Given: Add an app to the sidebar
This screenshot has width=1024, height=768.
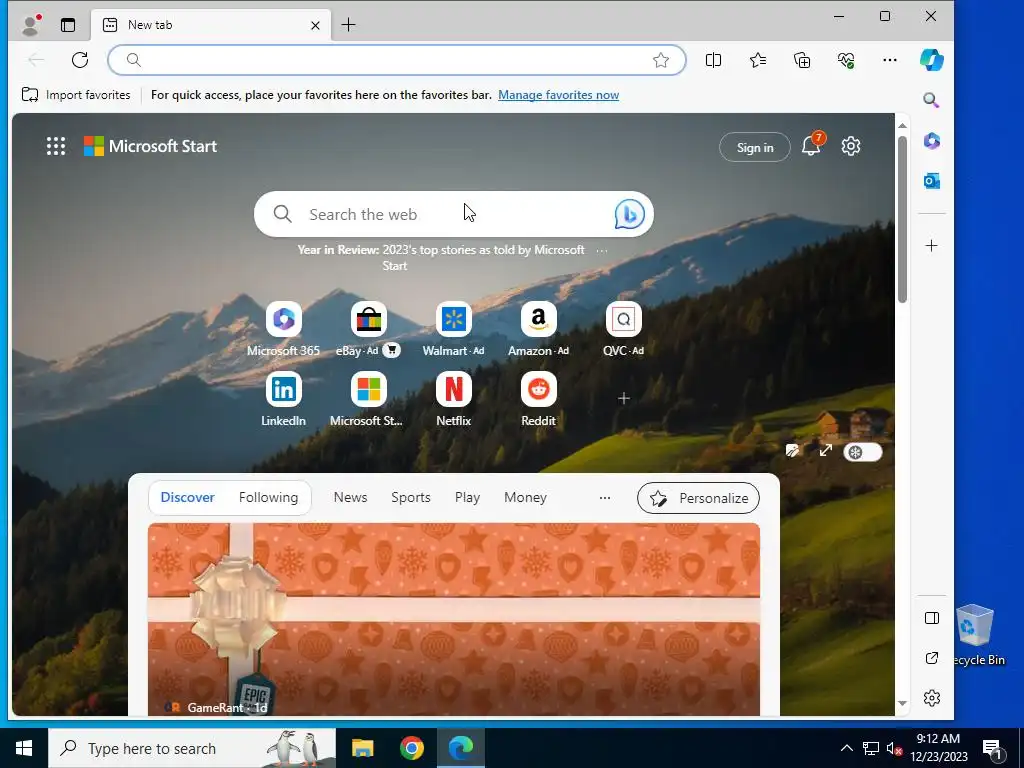Looking at the screenshot, I should [x=931, y=246].
